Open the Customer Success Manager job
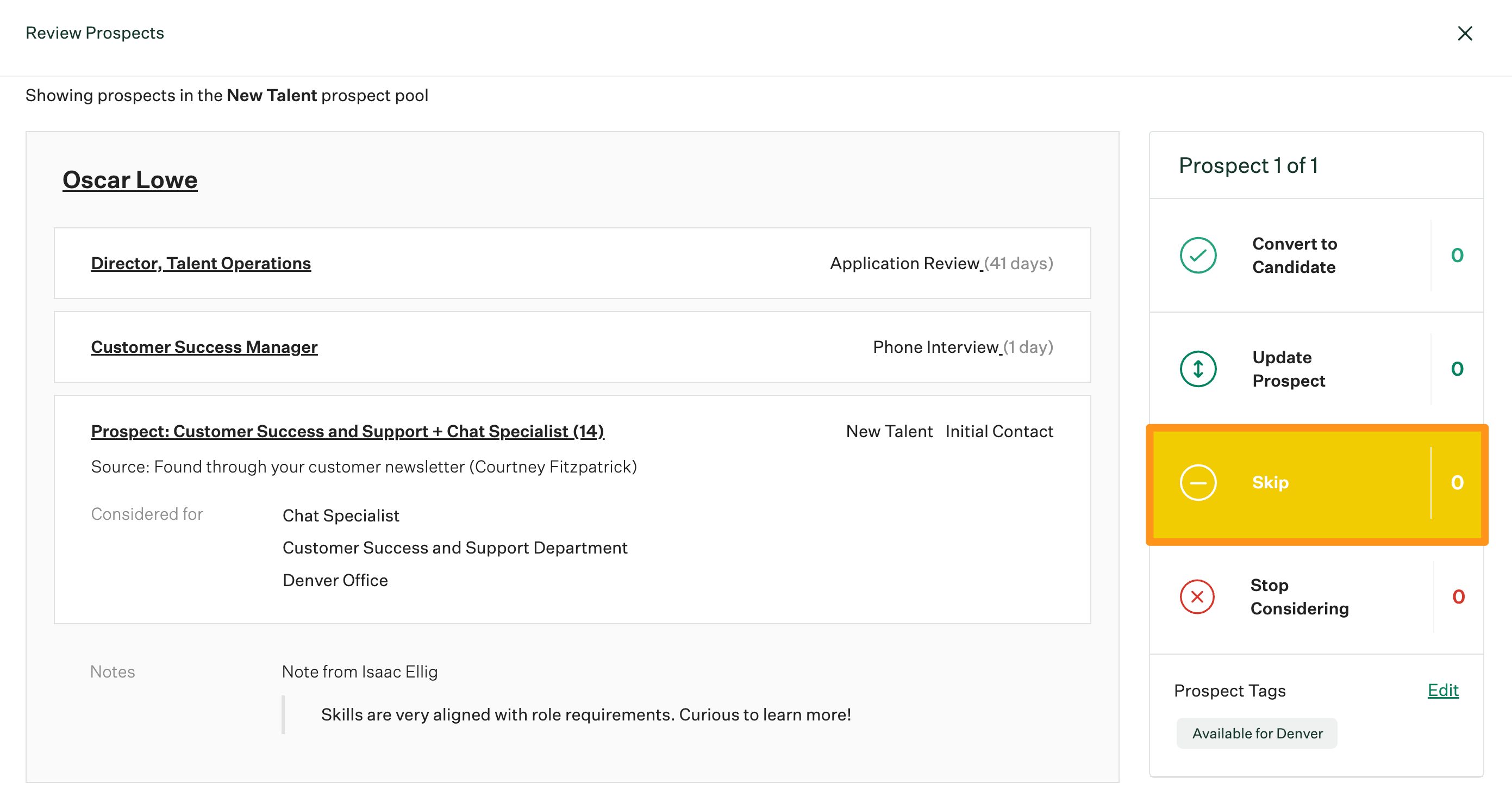The width and height of the screenshot is (1512, 808). [x=204, y=347]
